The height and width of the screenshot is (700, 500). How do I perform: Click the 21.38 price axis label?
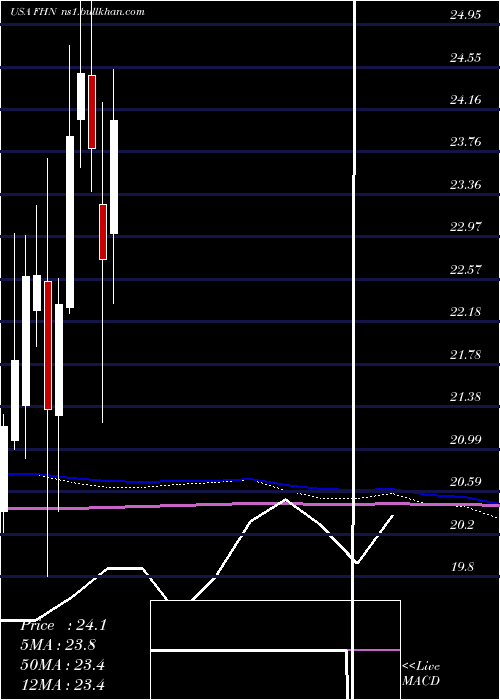point(466,396)
